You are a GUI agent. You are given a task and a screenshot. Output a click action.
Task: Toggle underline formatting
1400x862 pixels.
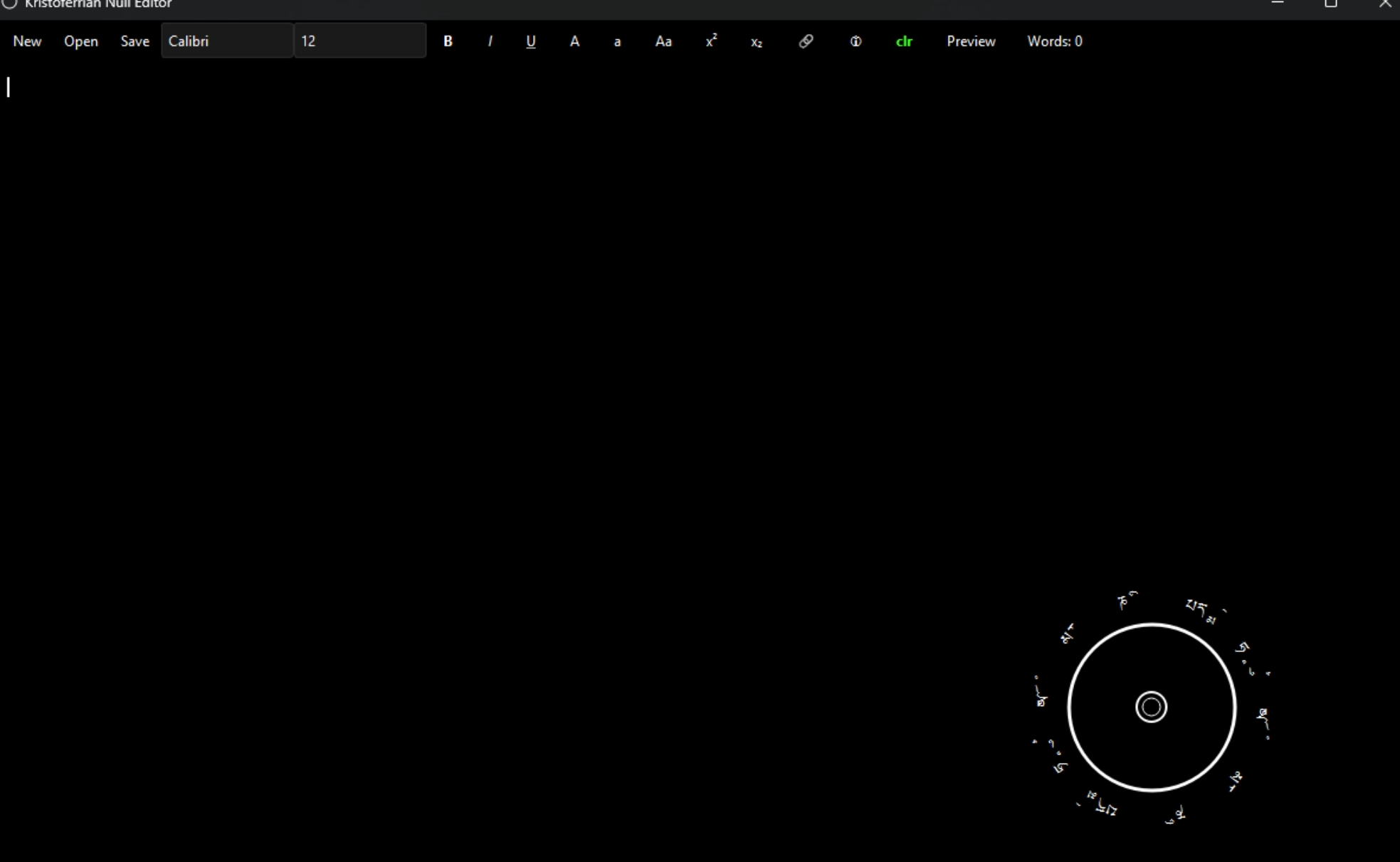pyautogui.click(x=530, y=41)
